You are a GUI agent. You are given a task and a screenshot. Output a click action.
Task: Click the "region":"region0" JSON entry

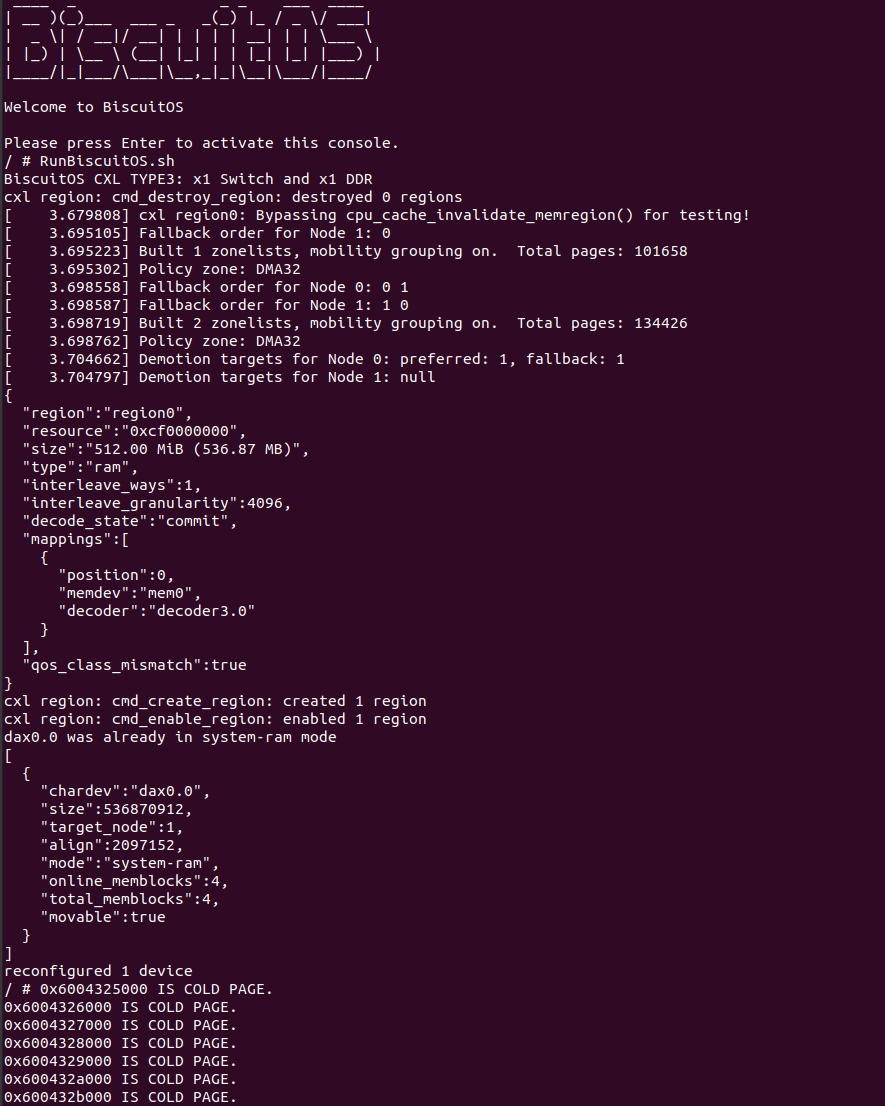tap(107, 413)
